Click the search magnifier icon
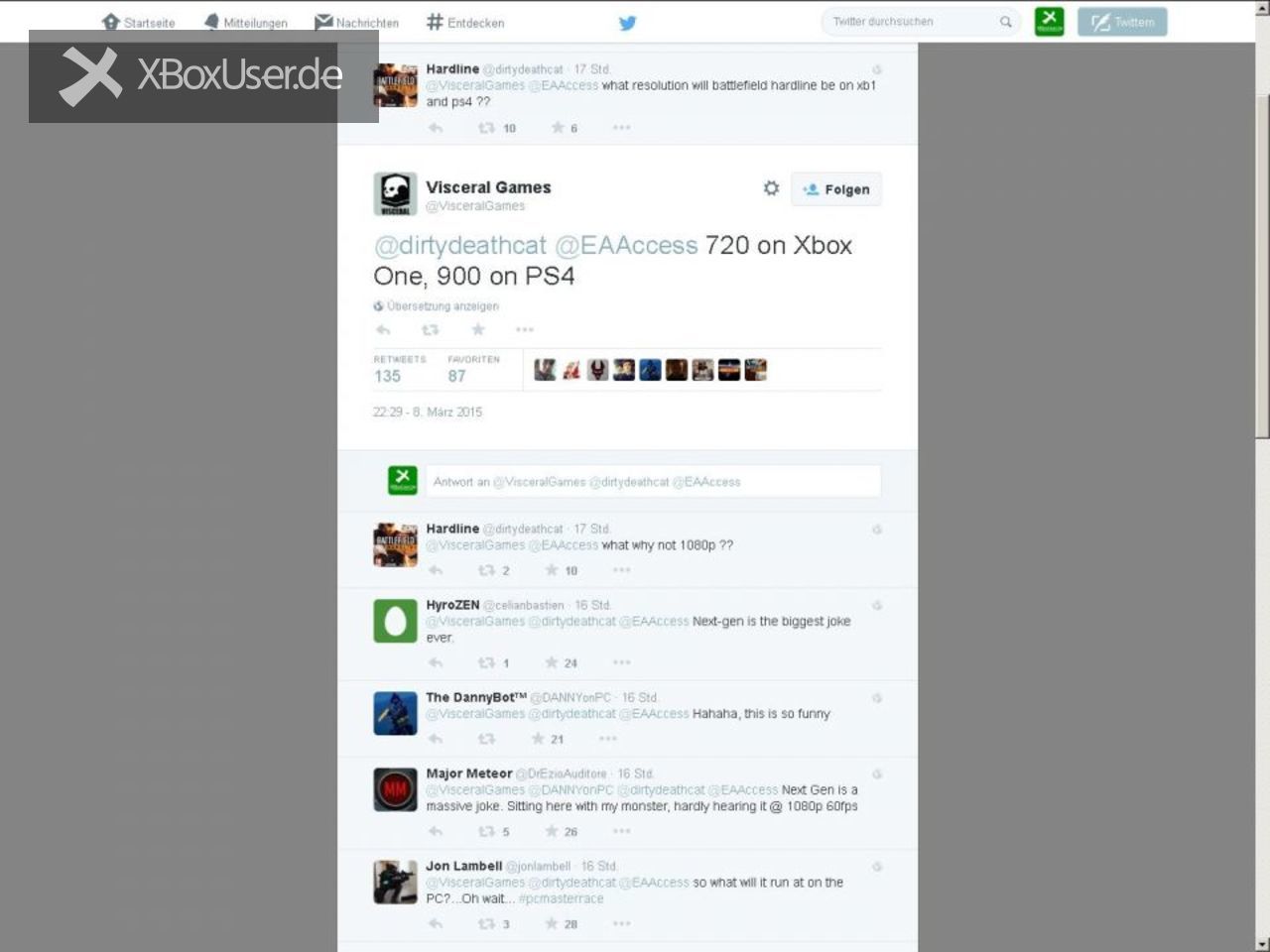 click(x=1006, y=22)
